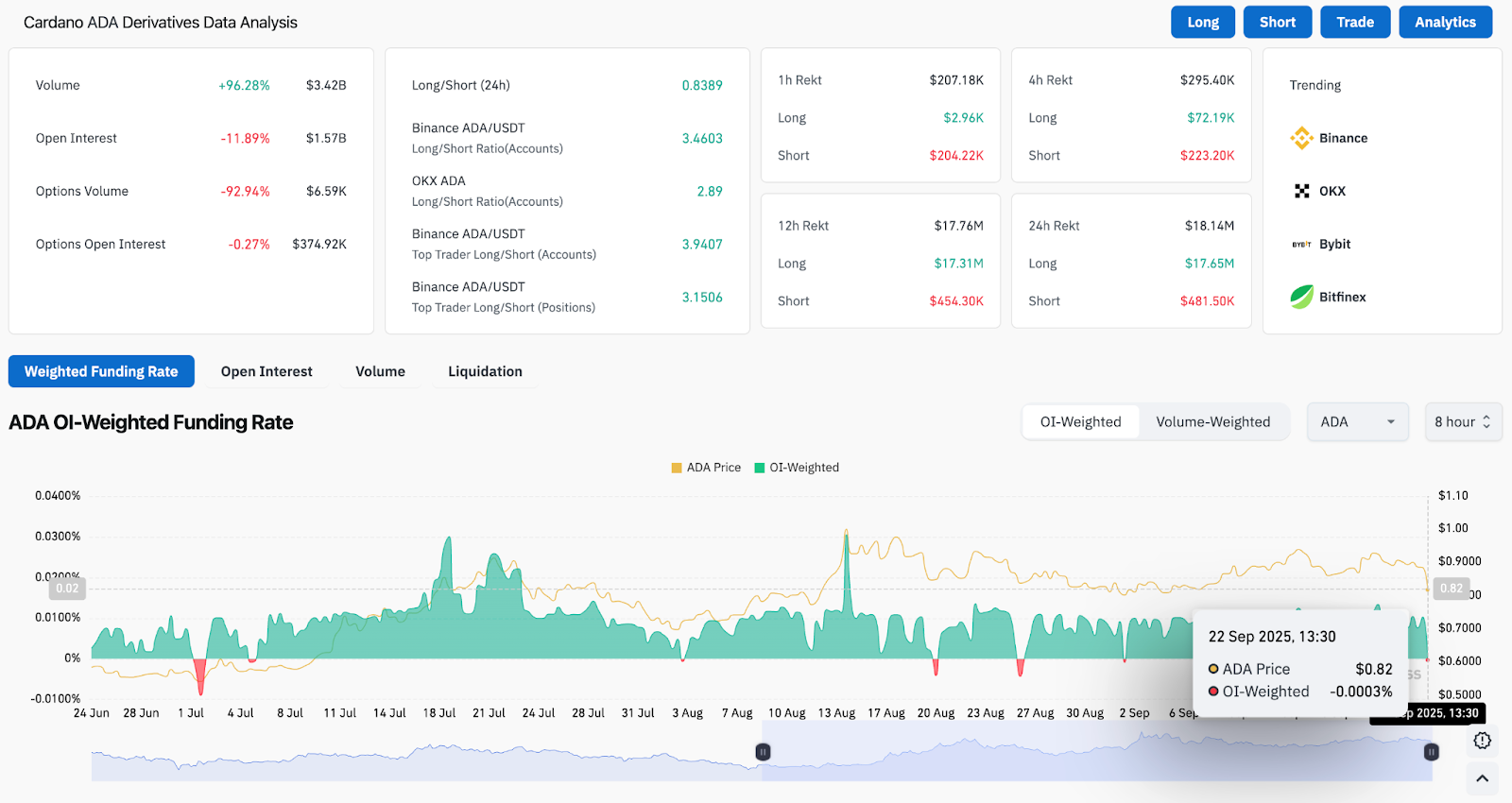Click the Bitfinex green leaf icon
Screen dimensions: 1512x803
click(x=1301, y=297)
